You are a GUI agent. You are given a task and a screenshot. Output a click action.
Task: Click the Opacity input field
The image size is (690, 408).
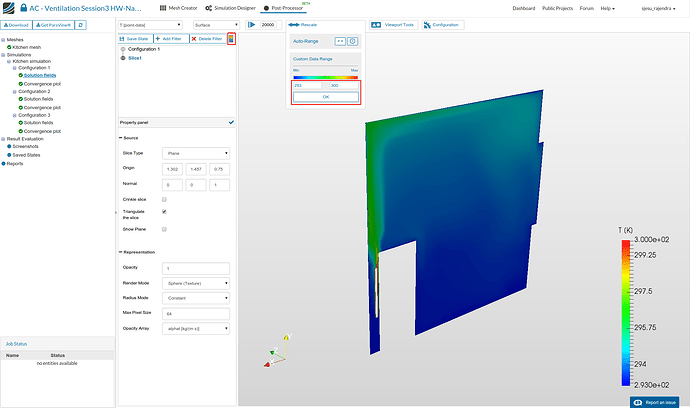pyautogui.click(x=196, y=268)
